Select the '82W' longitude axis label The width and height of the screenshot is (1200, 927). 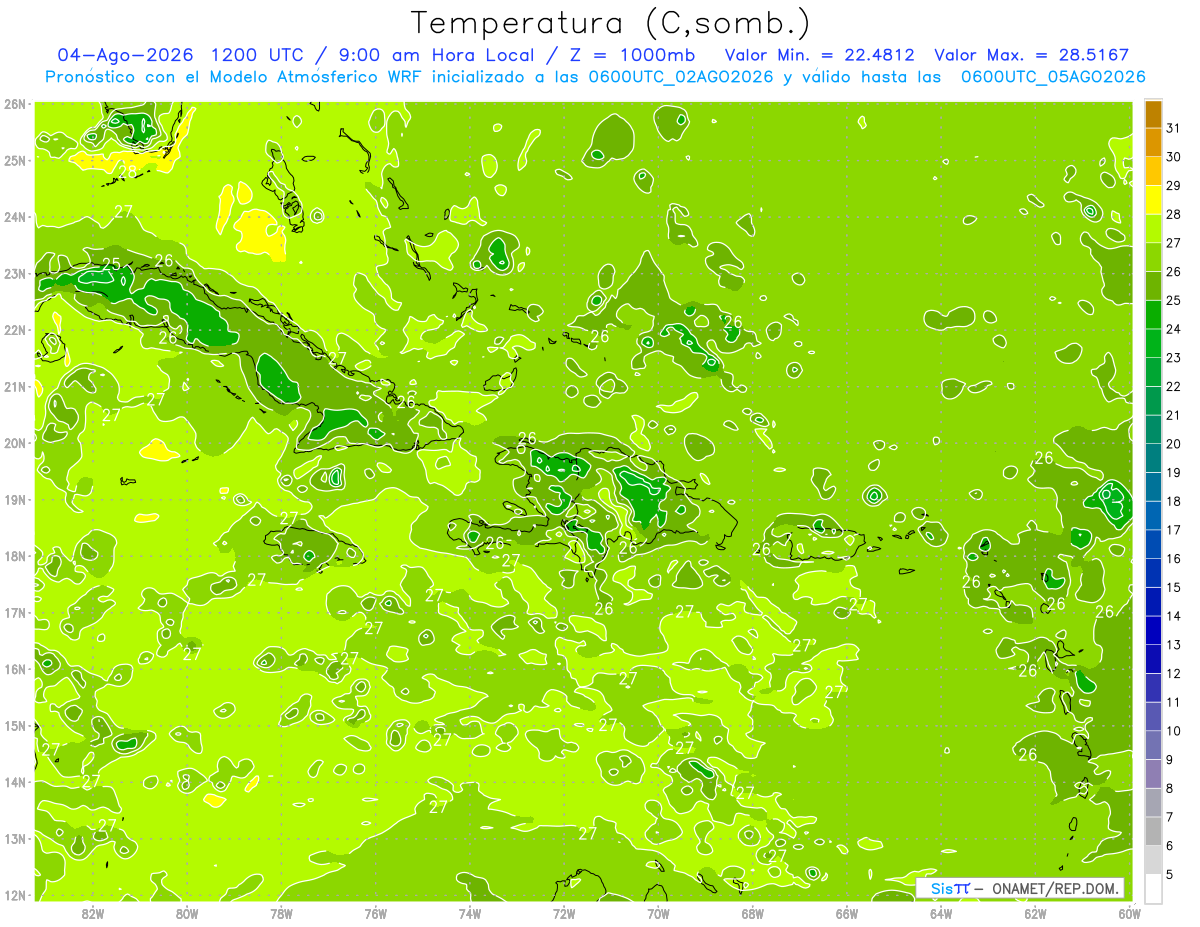93,912
